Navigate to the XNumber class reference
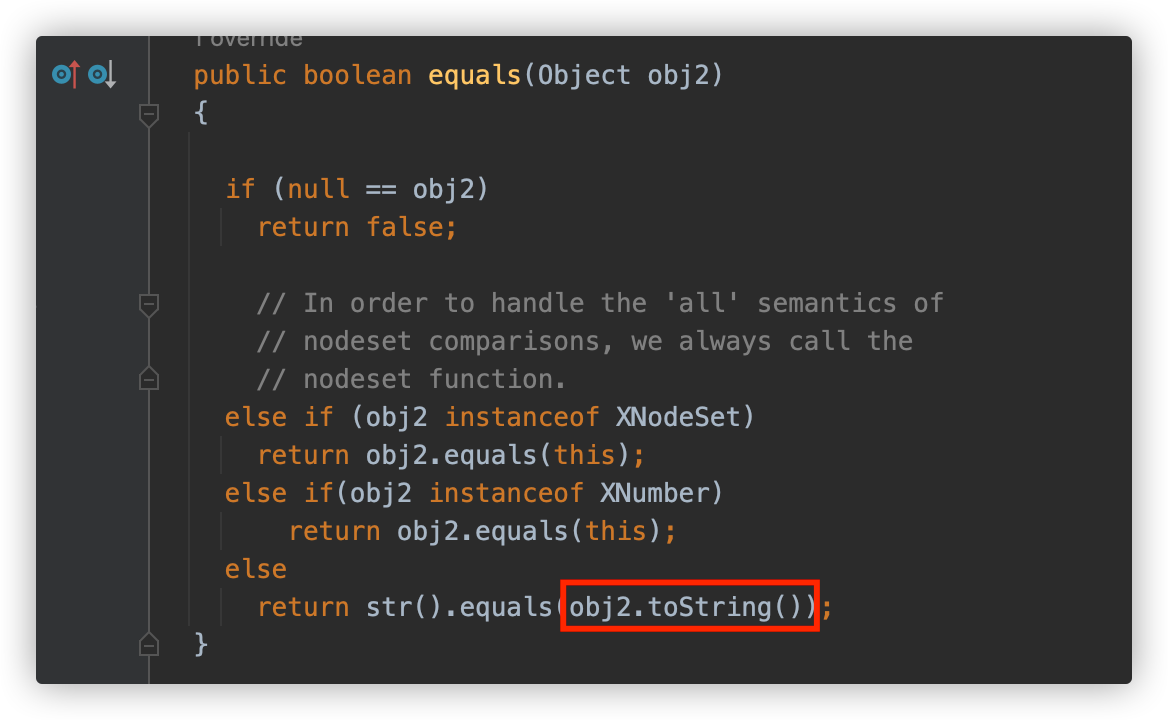 (660, 492)
